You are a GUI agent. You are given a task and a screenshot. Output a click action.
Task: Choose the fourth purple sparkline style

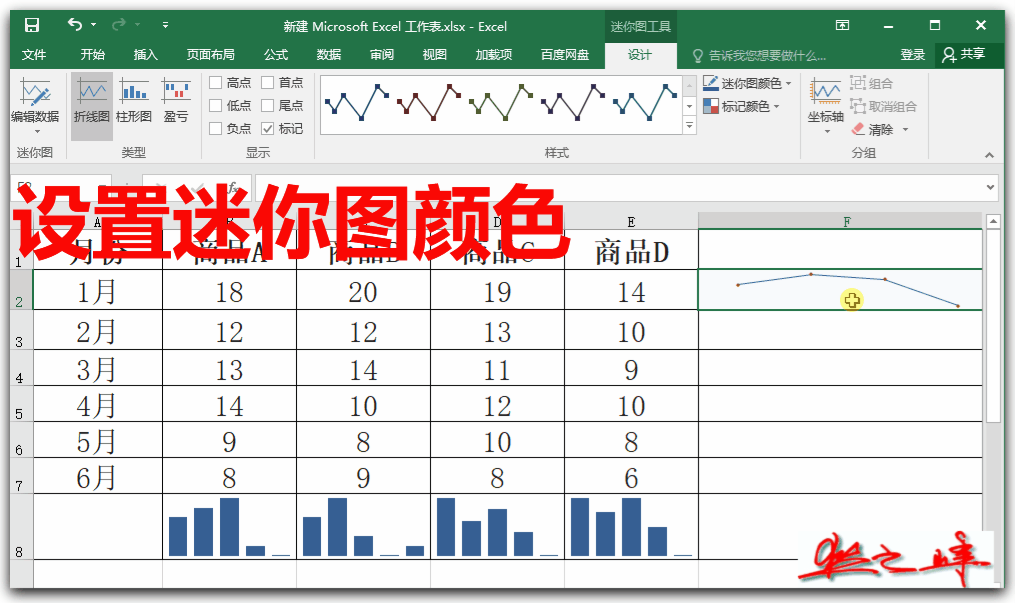coord(572,102)
